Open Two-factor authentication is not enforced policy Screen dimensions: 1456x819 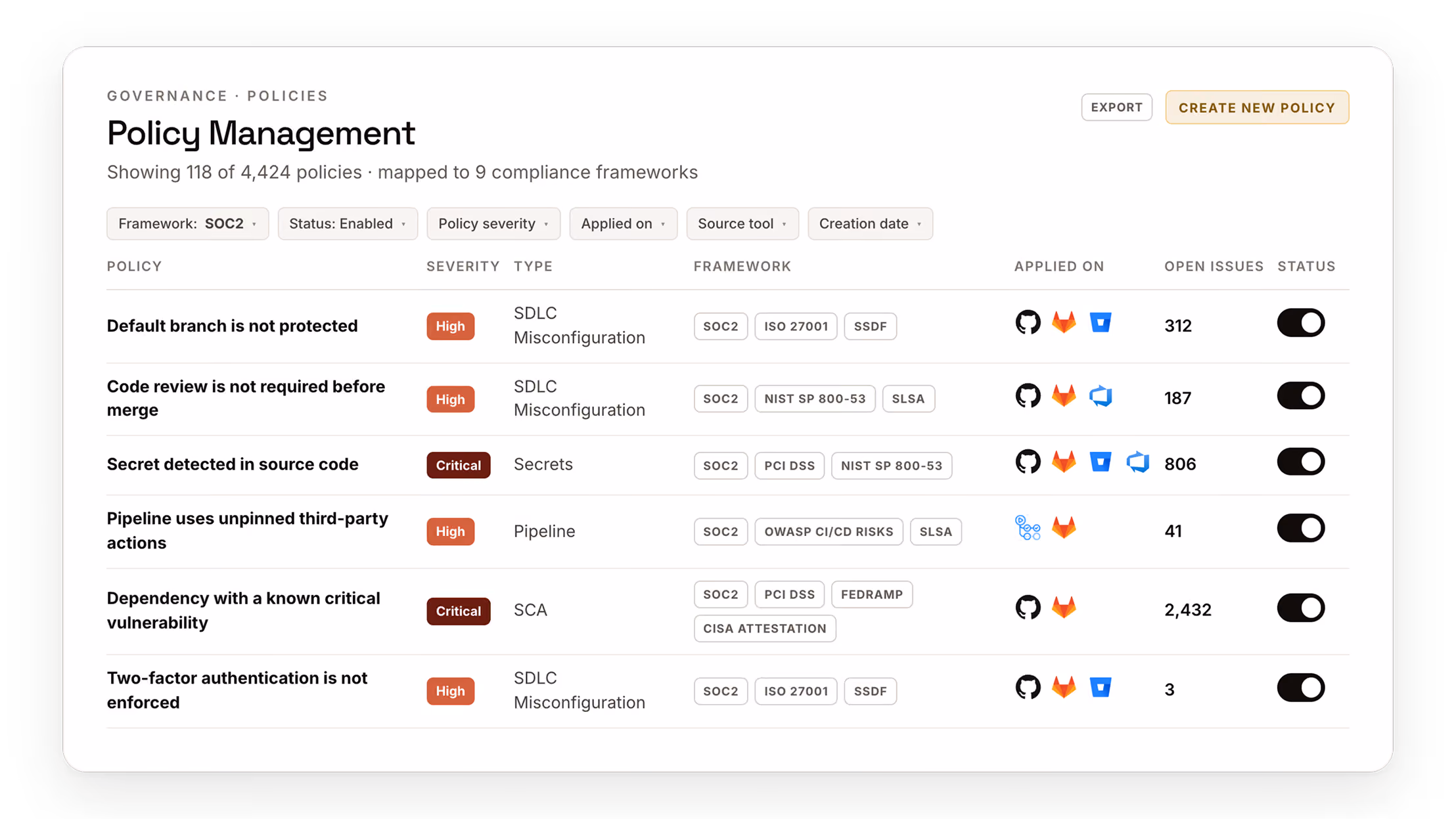coord(237,690)
